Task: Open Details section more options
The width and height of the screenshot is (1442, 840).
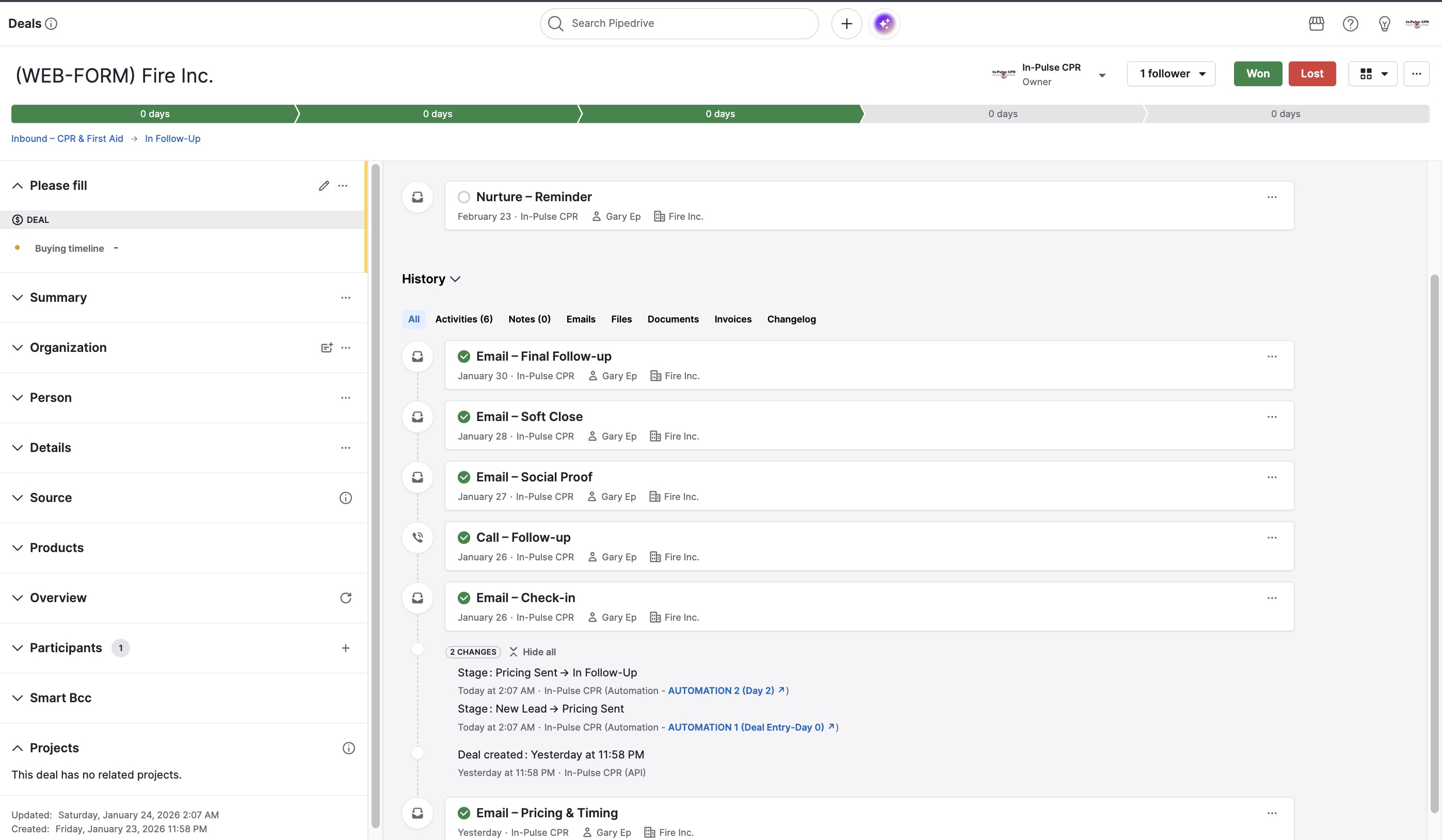Action: pos(346,447)
